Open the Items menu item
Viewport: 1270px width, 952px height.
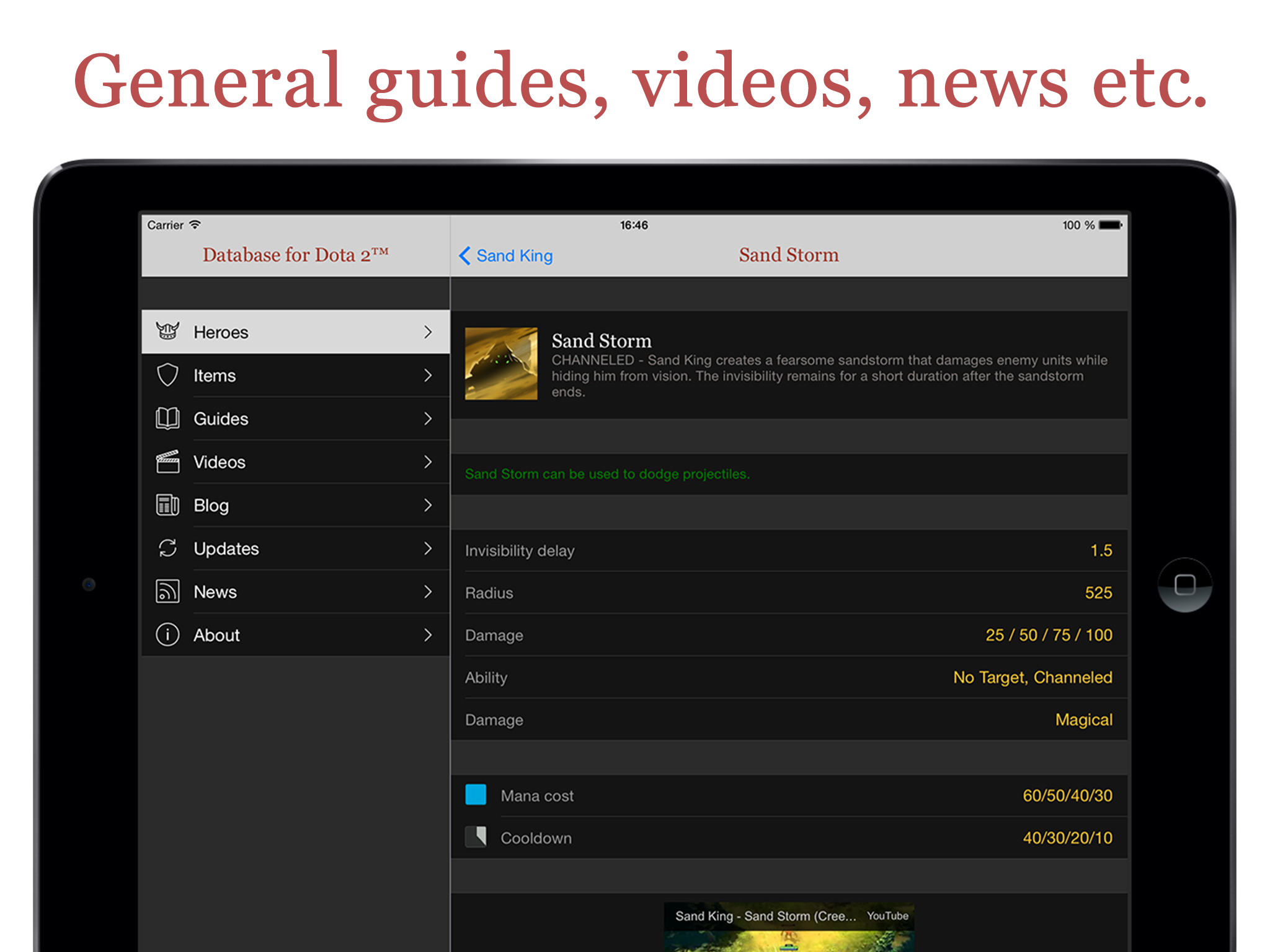click(296, 375)
